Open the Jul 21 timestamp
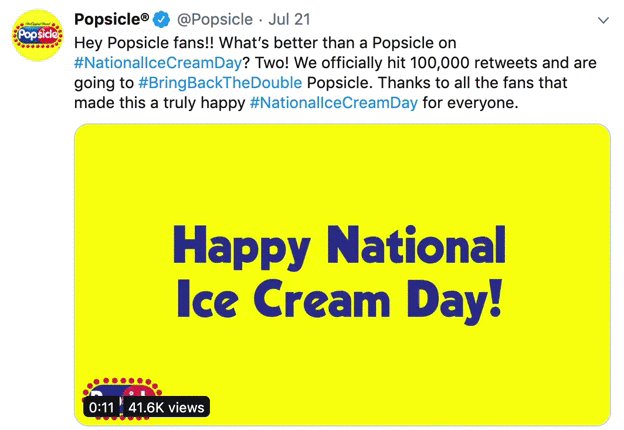Screen dimensions: 624x430 289,19
